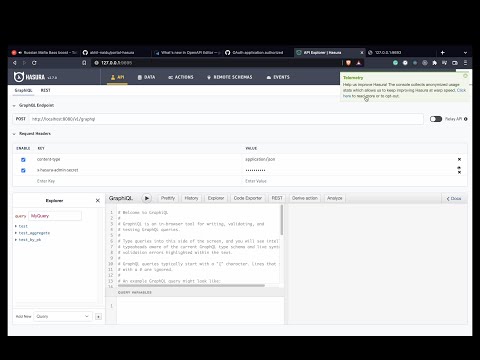
Task: Open the REMOTE SCHEMAS tab
Action: pos(230,77)
